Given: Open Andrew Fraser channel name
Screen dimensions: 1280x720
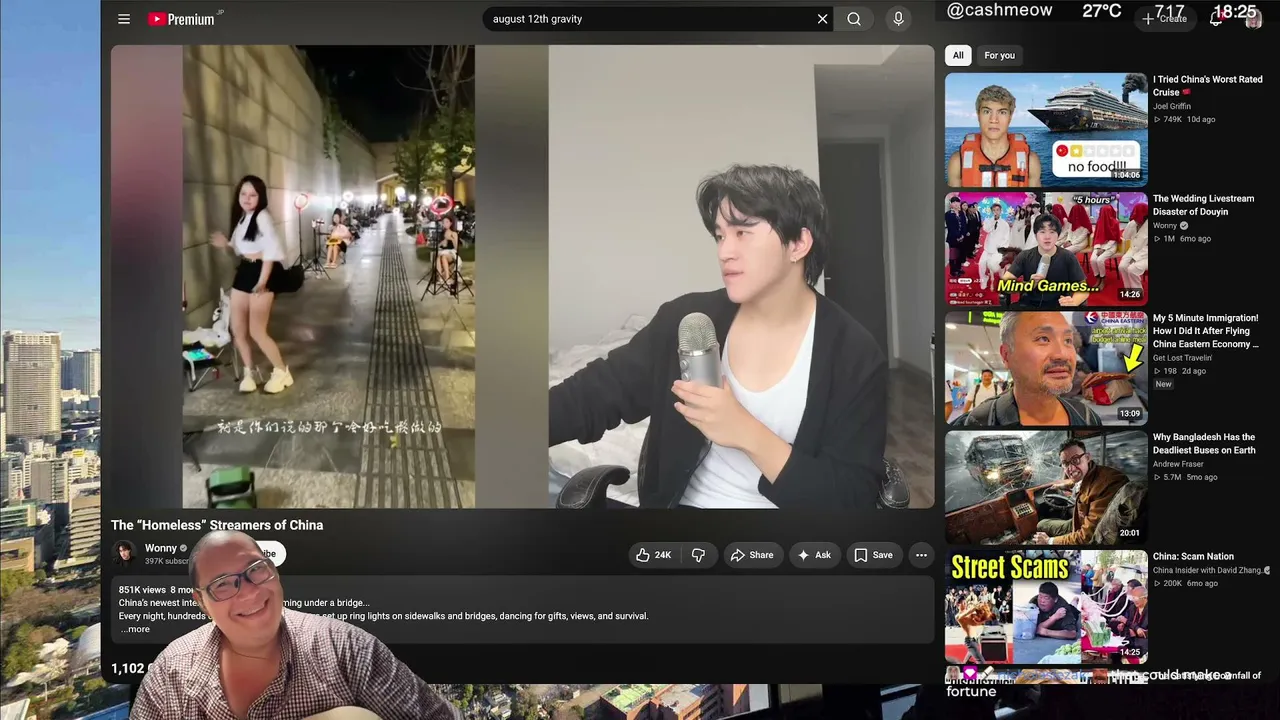Looking at the screenshot, I should (1179, 464).
